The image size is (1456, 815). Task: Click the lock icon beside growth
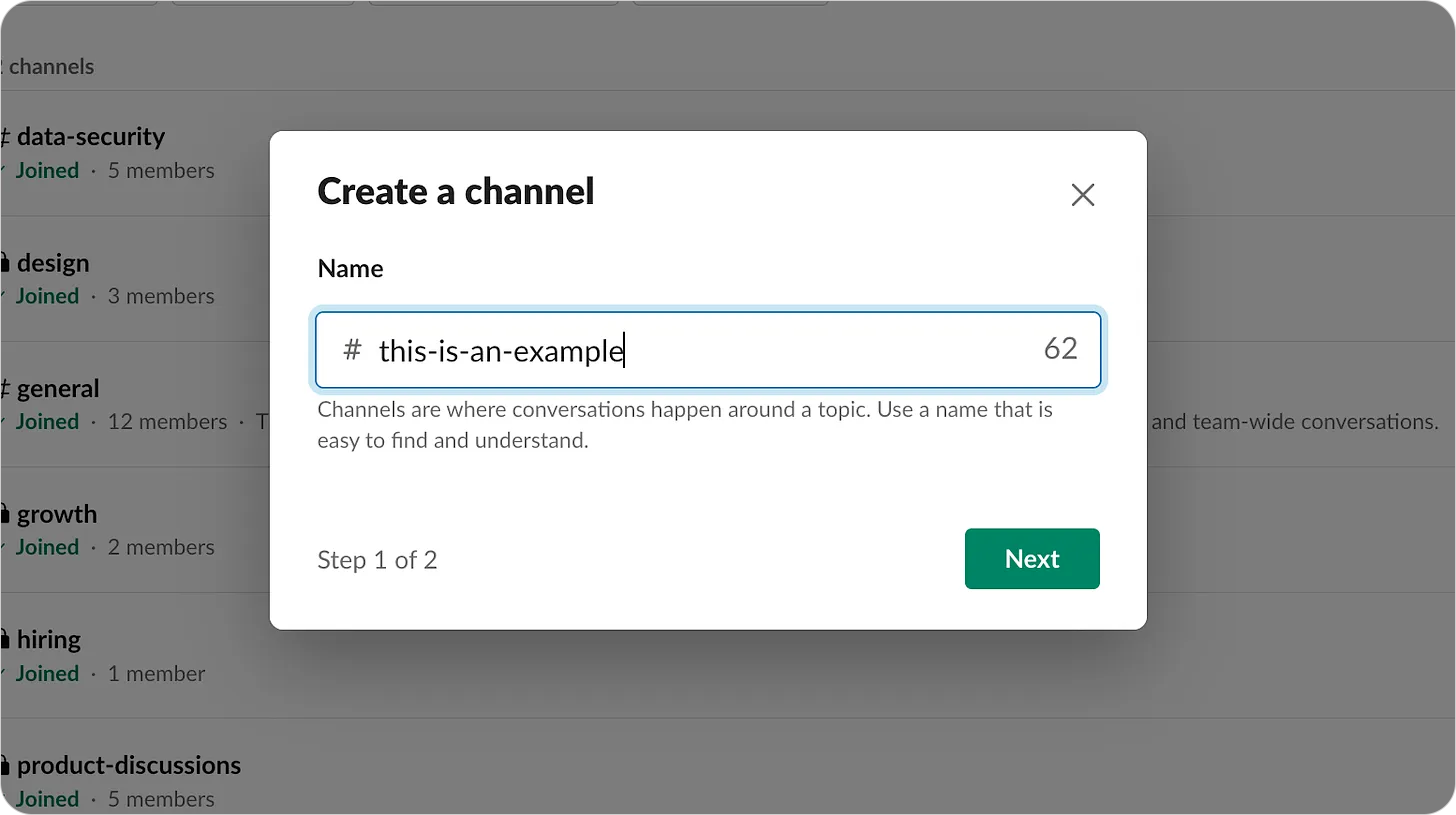[x=5, y=514]
